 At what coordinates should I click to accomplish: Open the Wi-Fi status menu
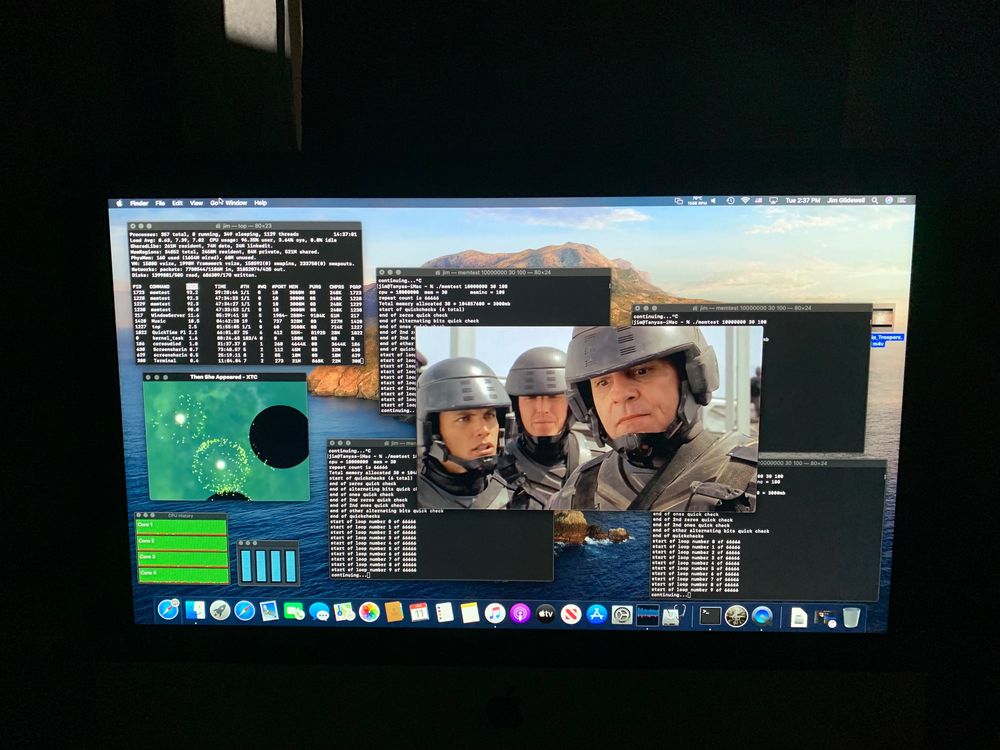(x=744, y=200)
